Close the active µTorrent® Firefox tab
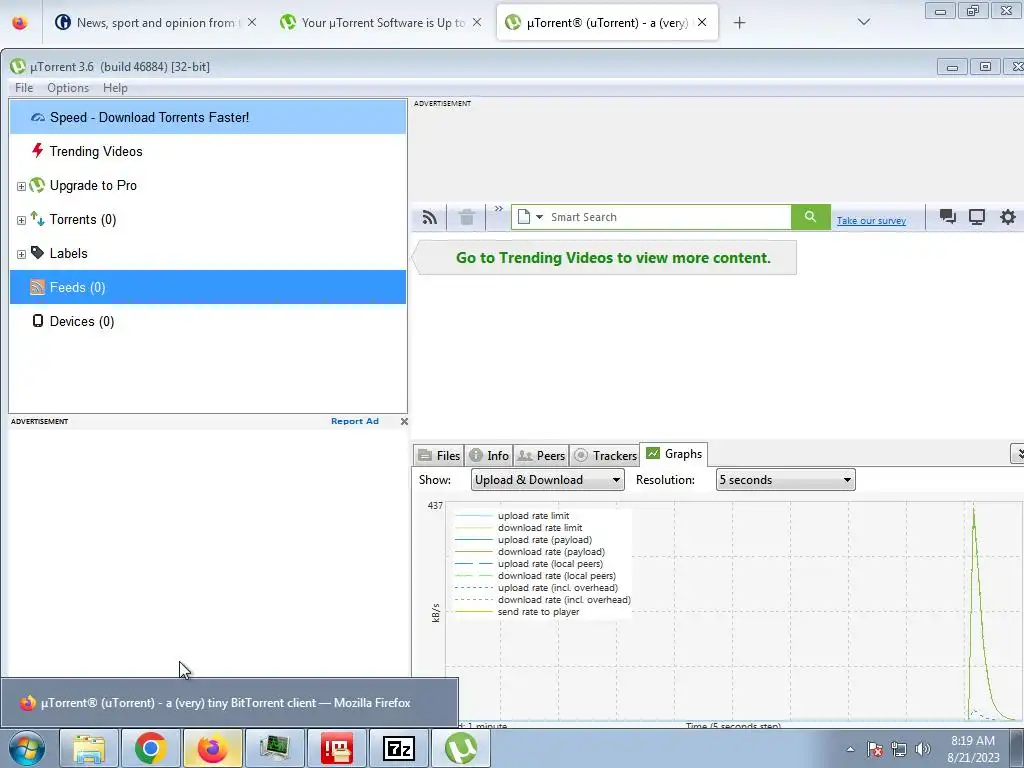This screenshot has height=768, width=1024. coord(702,22)
